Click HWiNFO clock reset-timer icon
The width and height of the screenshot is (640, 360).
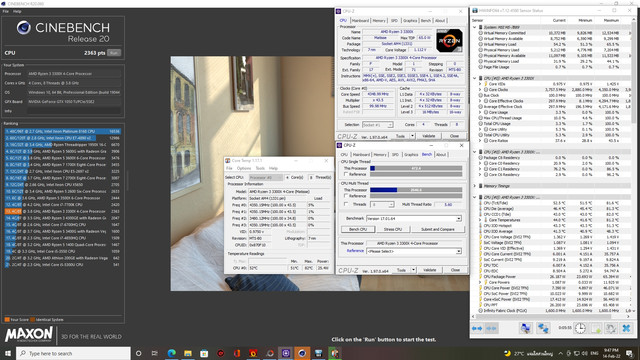tap(580, 328)
